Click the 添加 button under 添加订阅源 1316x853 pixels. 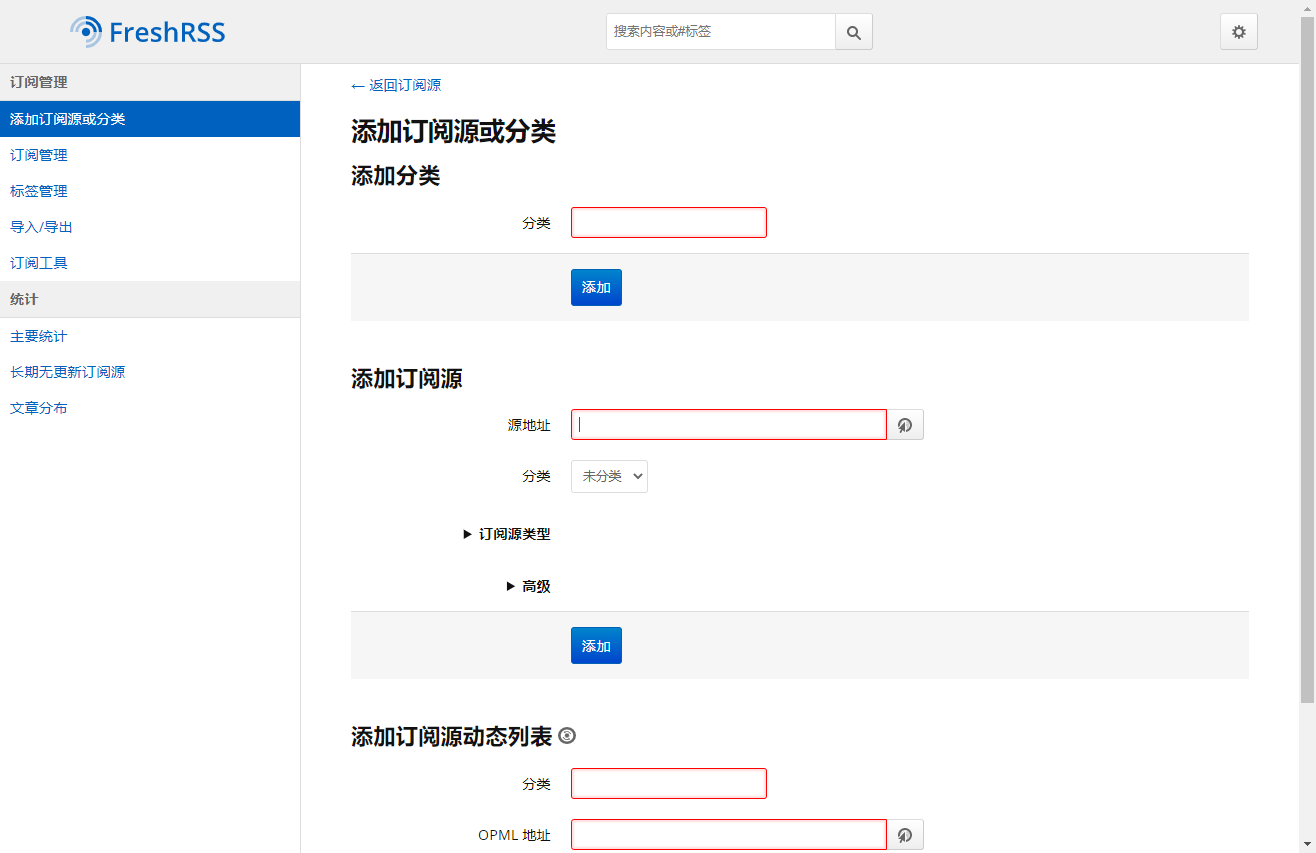coord(596,646)
